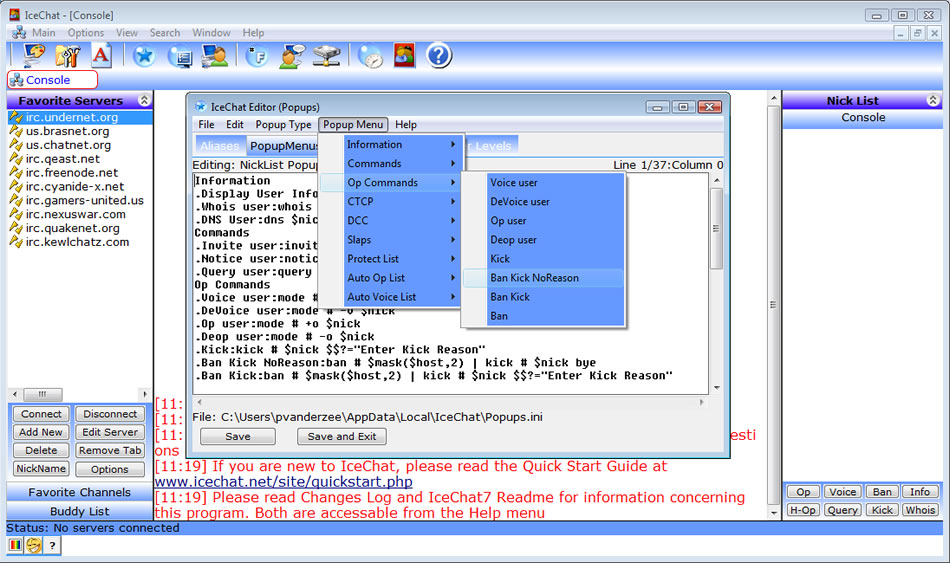
Task: Expand the DCC submenu
Action: pos(400,221)
